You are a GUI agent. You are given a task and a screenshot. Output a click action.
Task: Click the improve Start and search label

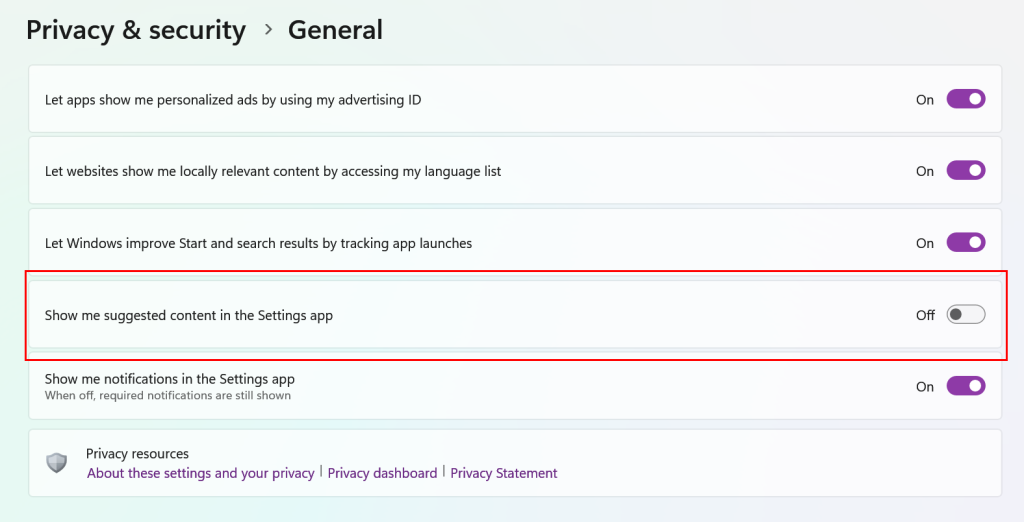(258, 243)
